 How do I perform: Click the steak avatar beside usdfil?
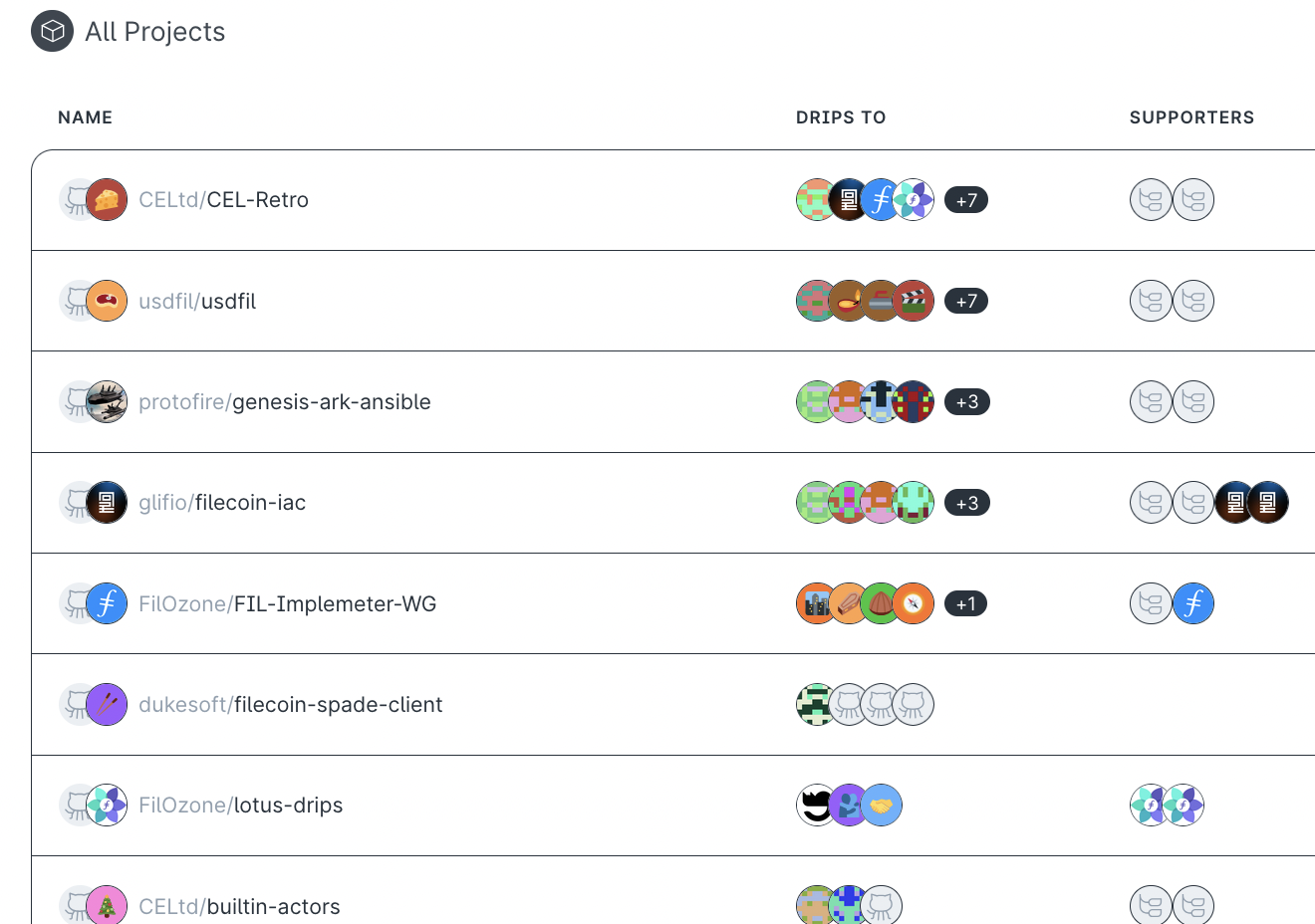[x=107, y=301]
